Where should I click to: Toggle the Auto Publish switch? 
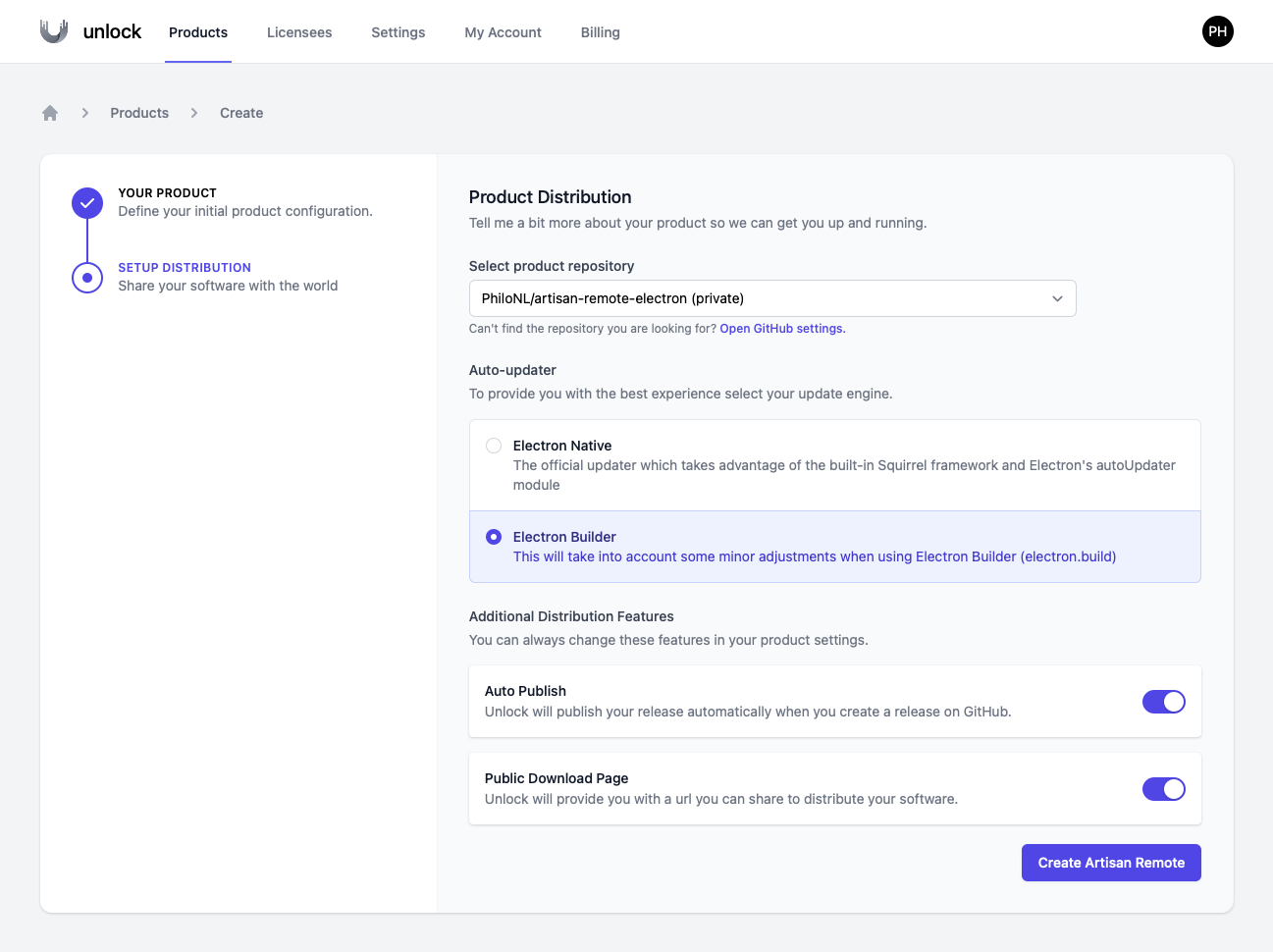1164,702
